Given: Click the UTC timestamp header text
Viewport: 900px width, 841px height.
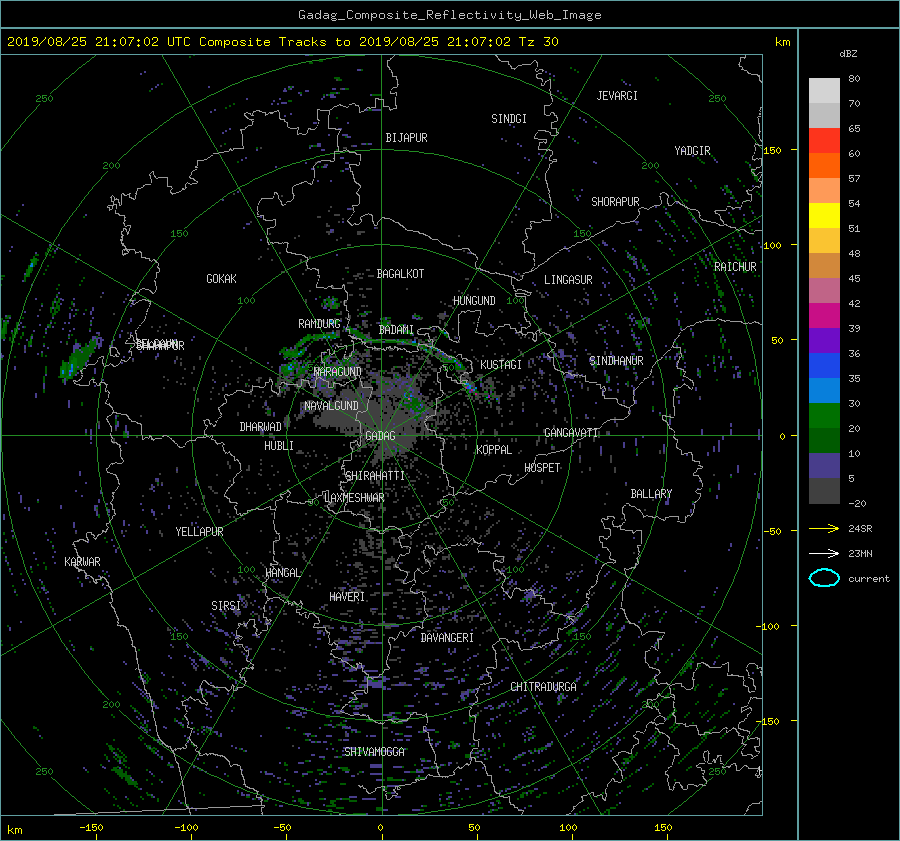Looking at the screenshot, I should click(x=282, y=42).
